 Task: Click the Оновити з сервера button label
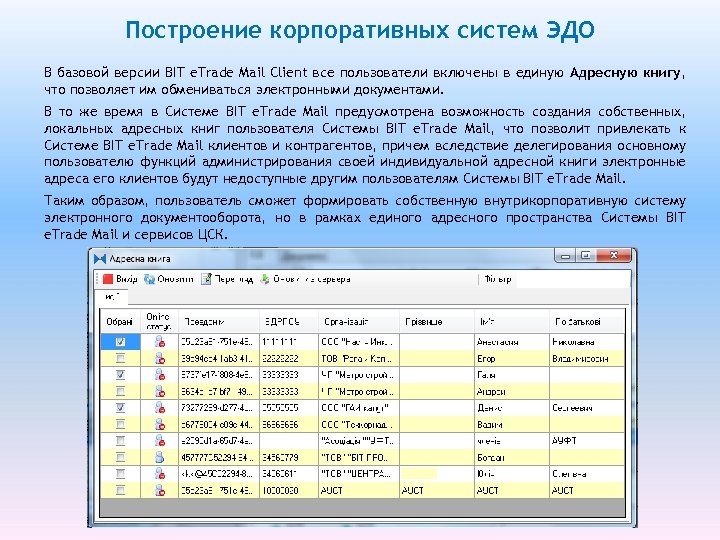[312, 279]
